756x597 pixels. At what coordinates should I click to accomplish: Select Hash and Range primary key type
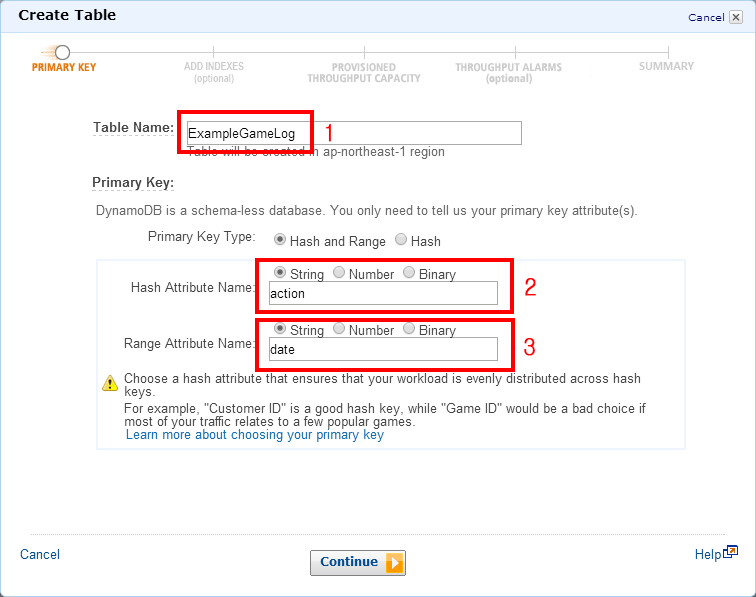point(280,240)
